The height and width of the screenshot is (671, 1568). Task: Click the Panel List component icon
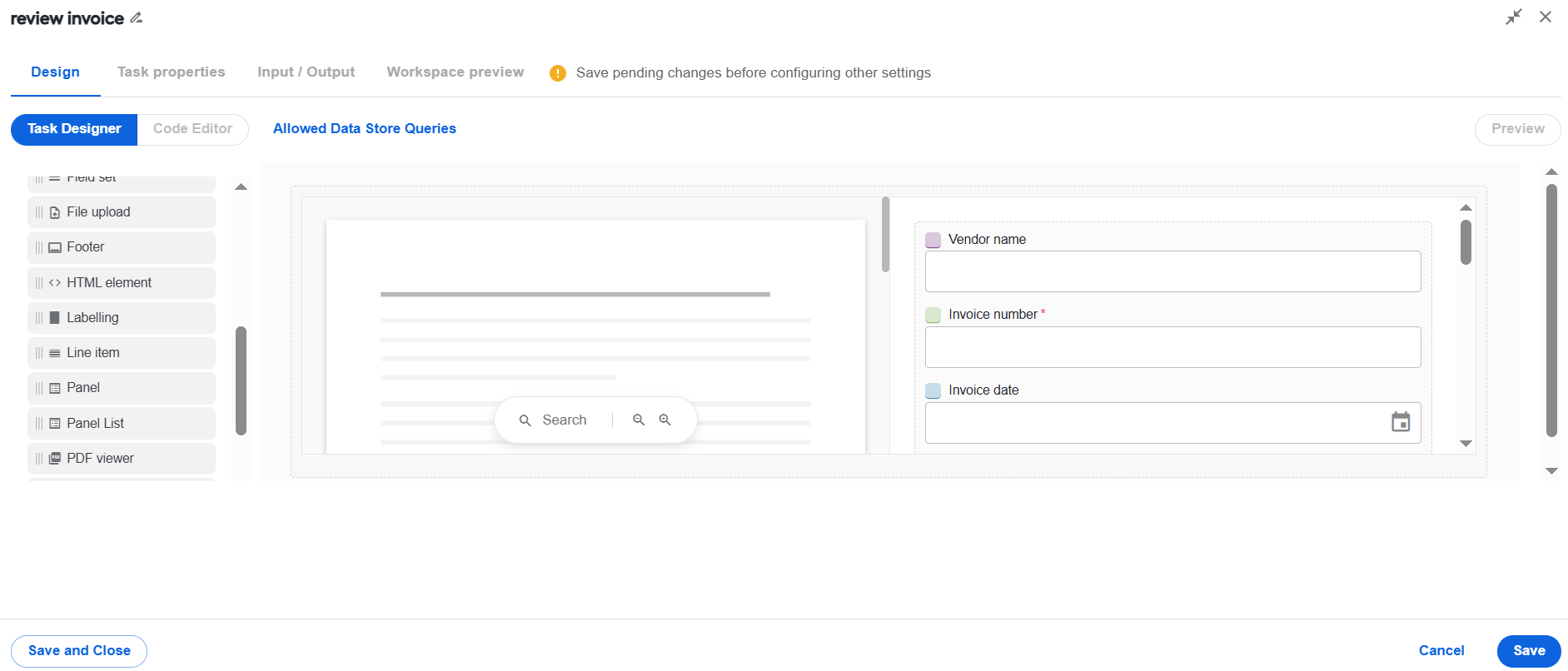point(55,424)
